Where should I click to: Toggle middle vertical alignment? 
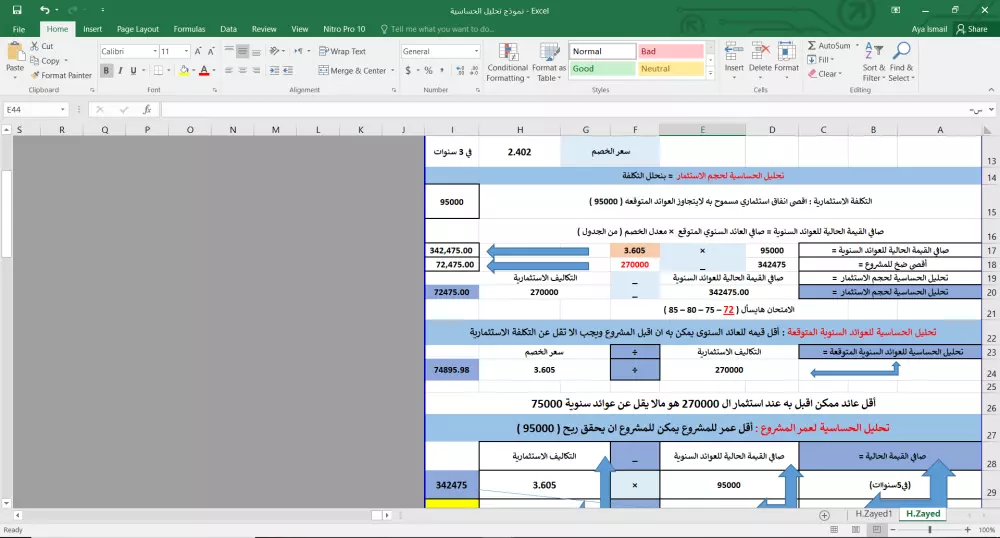[x=242, y=51]
